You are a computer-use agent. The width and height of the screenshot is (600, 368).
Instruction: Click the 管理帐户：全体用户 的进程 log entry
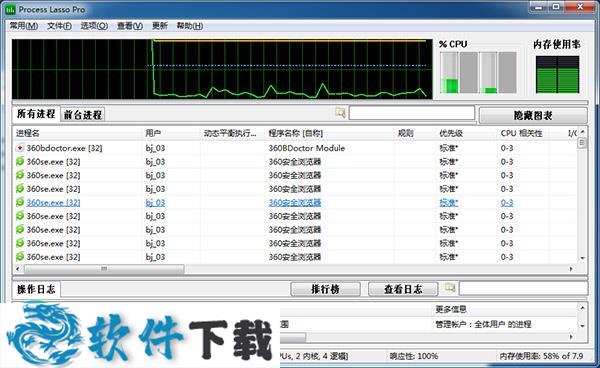[x=483, y=324]
